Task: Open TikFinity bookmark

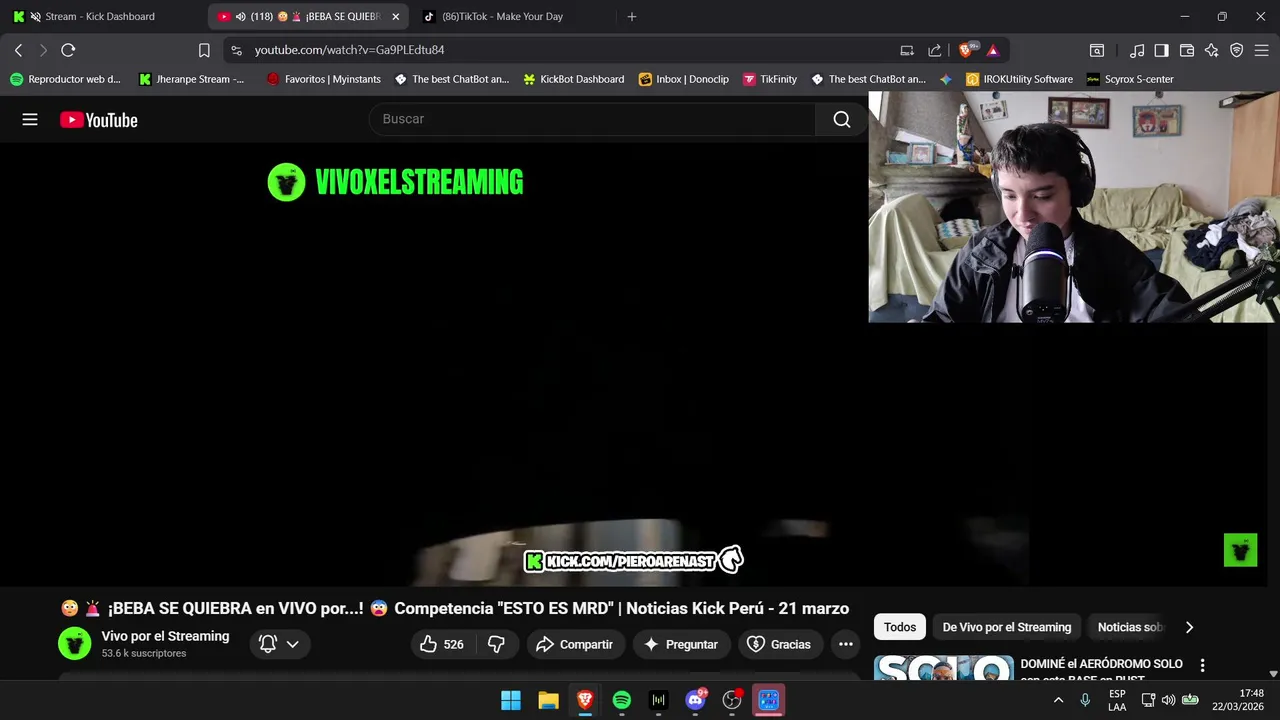Action: [769, 79]
